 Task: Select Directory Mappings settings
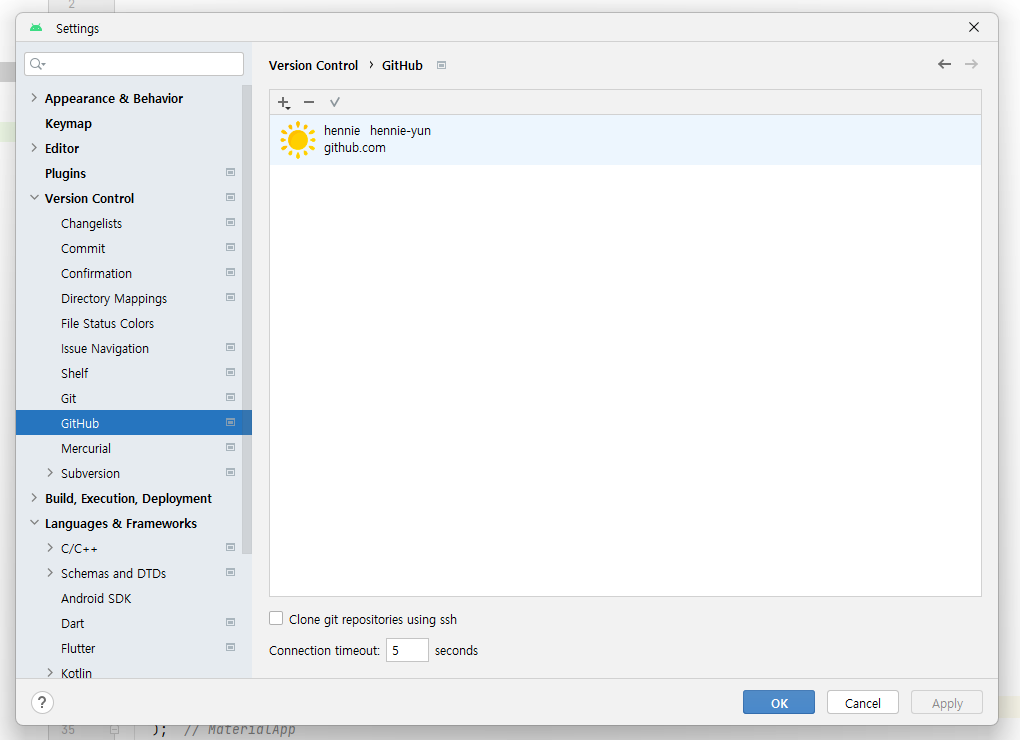pyautogui.click(x=114, y=298)
